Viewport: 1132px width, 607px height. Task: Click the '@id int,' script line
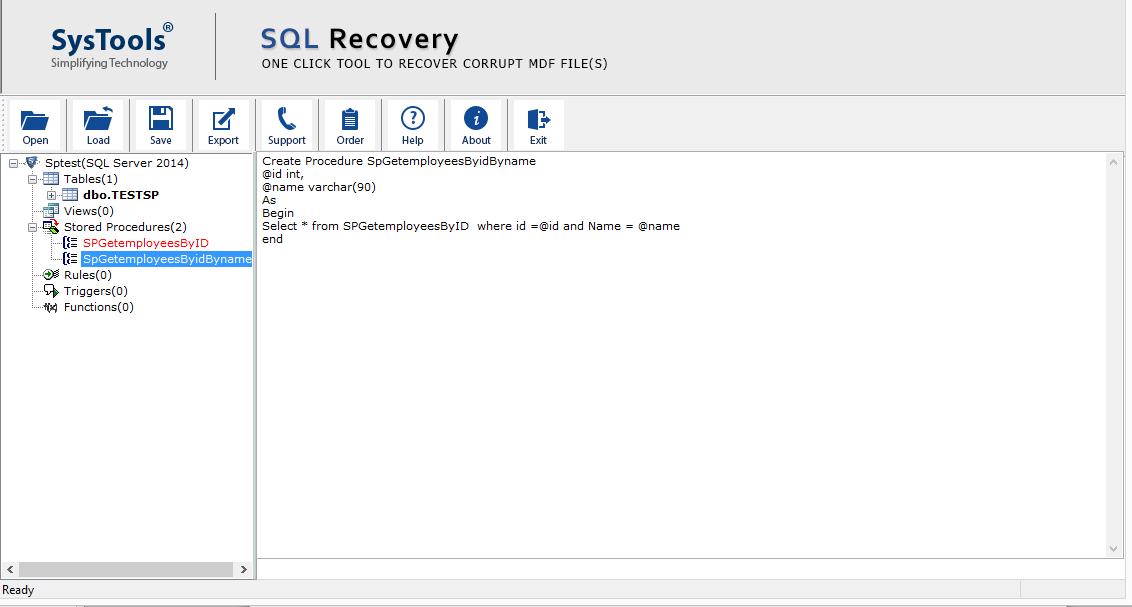[282, 174]
